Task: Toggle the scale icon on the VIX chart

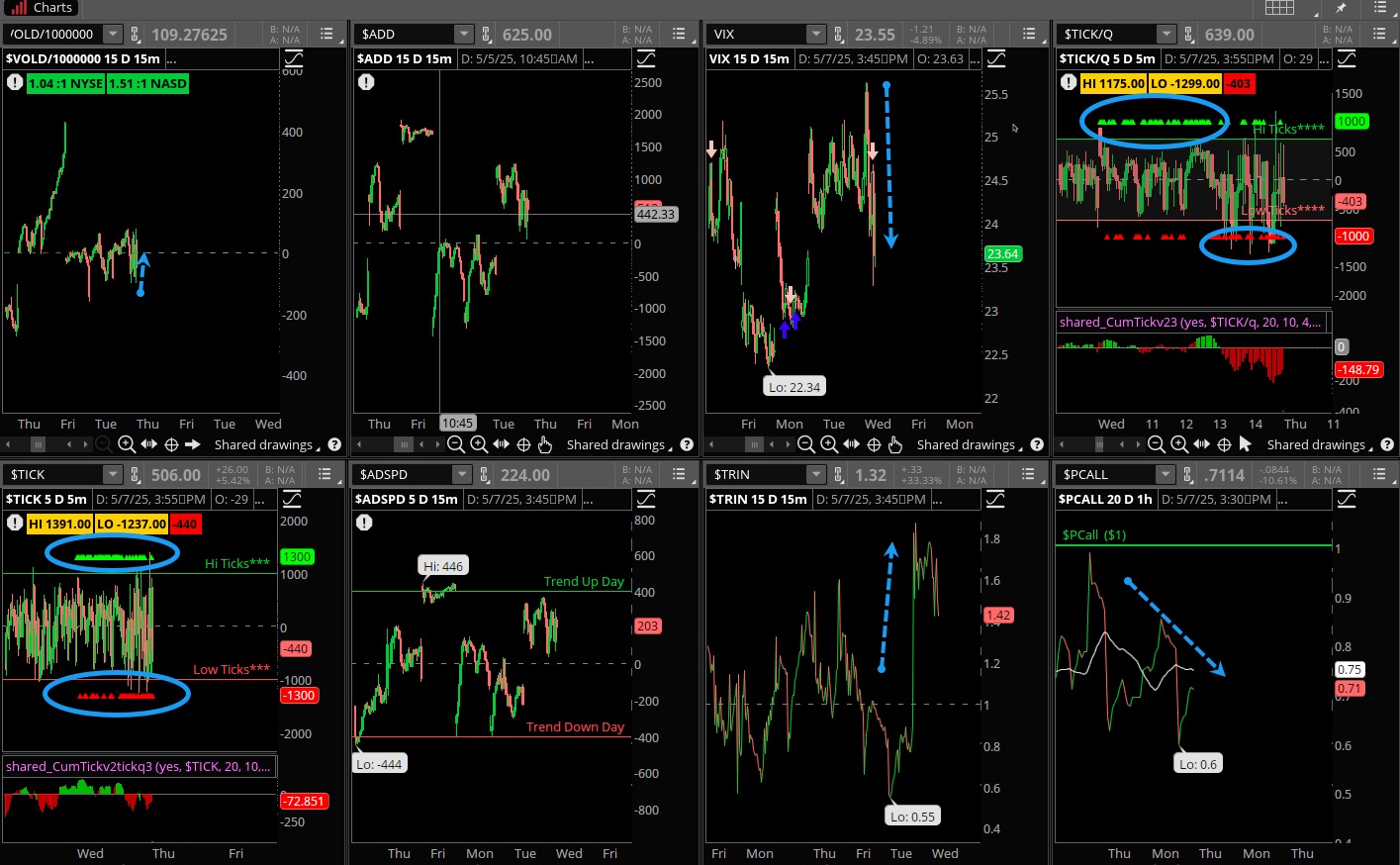Action: [995, 58]
